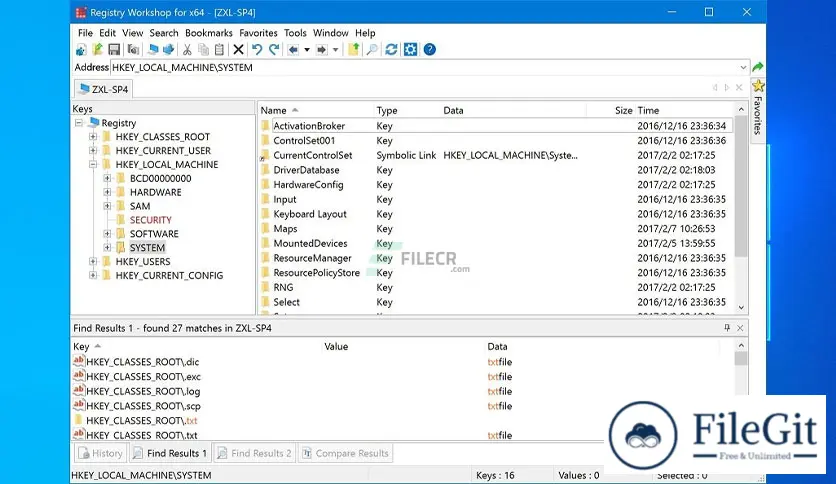Undo the last registry change
The width and height of the screenshot is (836, 484).
(x=257, y=50)
